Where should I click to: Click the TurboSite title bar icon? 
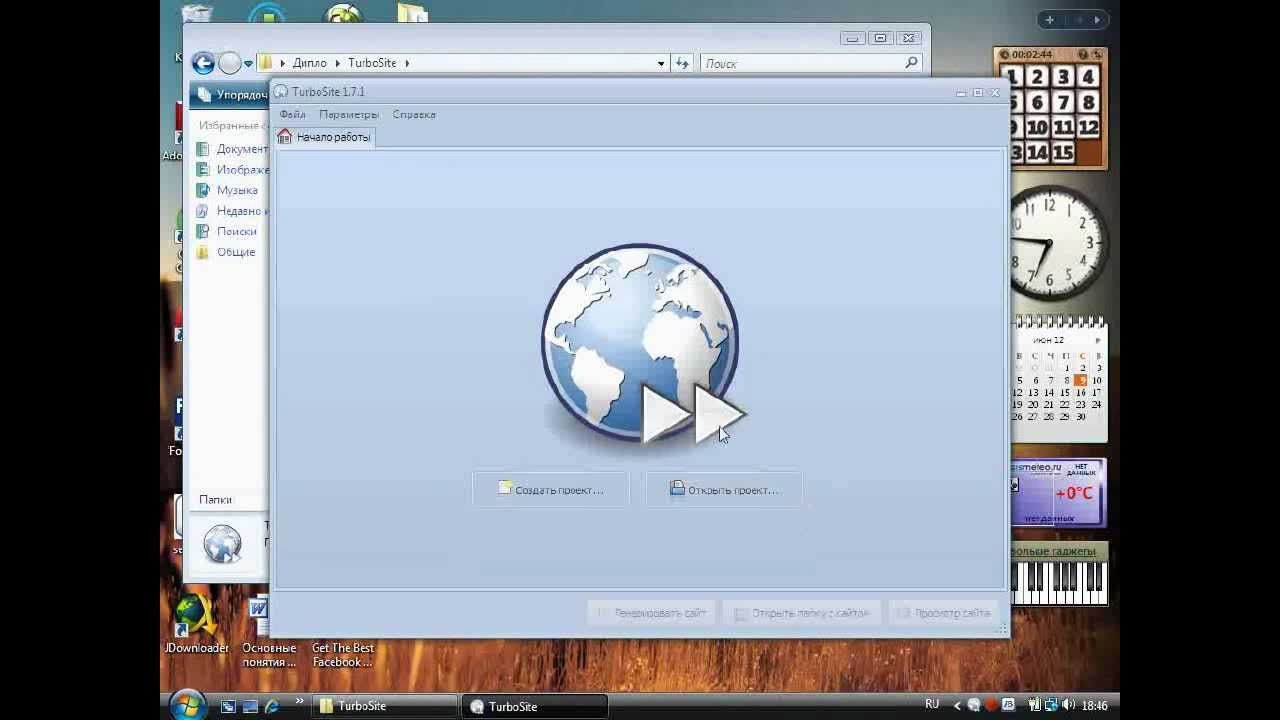[281, 91]
